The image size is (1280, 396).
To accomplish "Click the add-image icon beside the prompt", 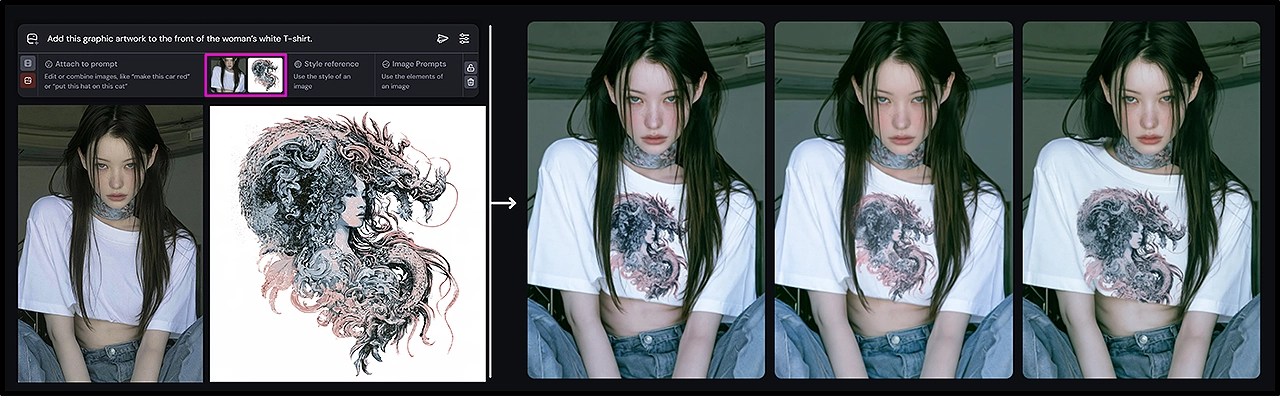I will click(x=32, y=38).
